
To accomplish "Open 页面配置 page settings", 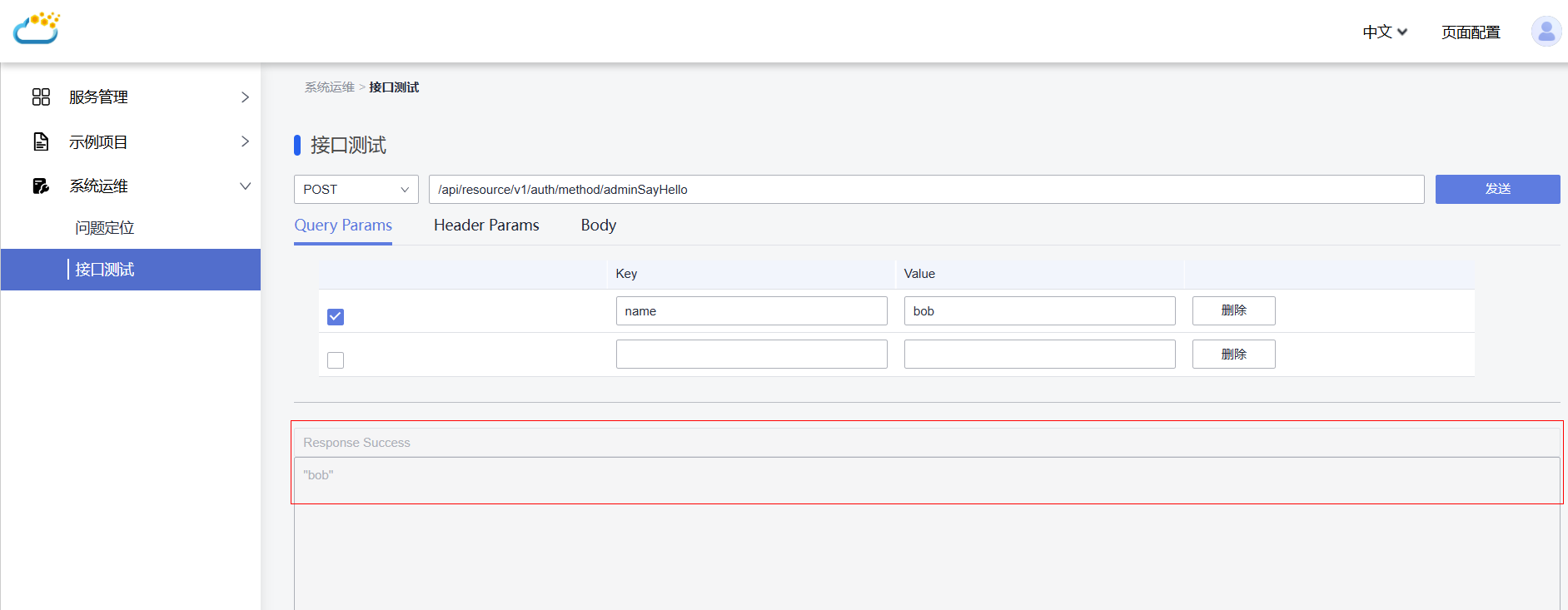I will pos(1471,32).
